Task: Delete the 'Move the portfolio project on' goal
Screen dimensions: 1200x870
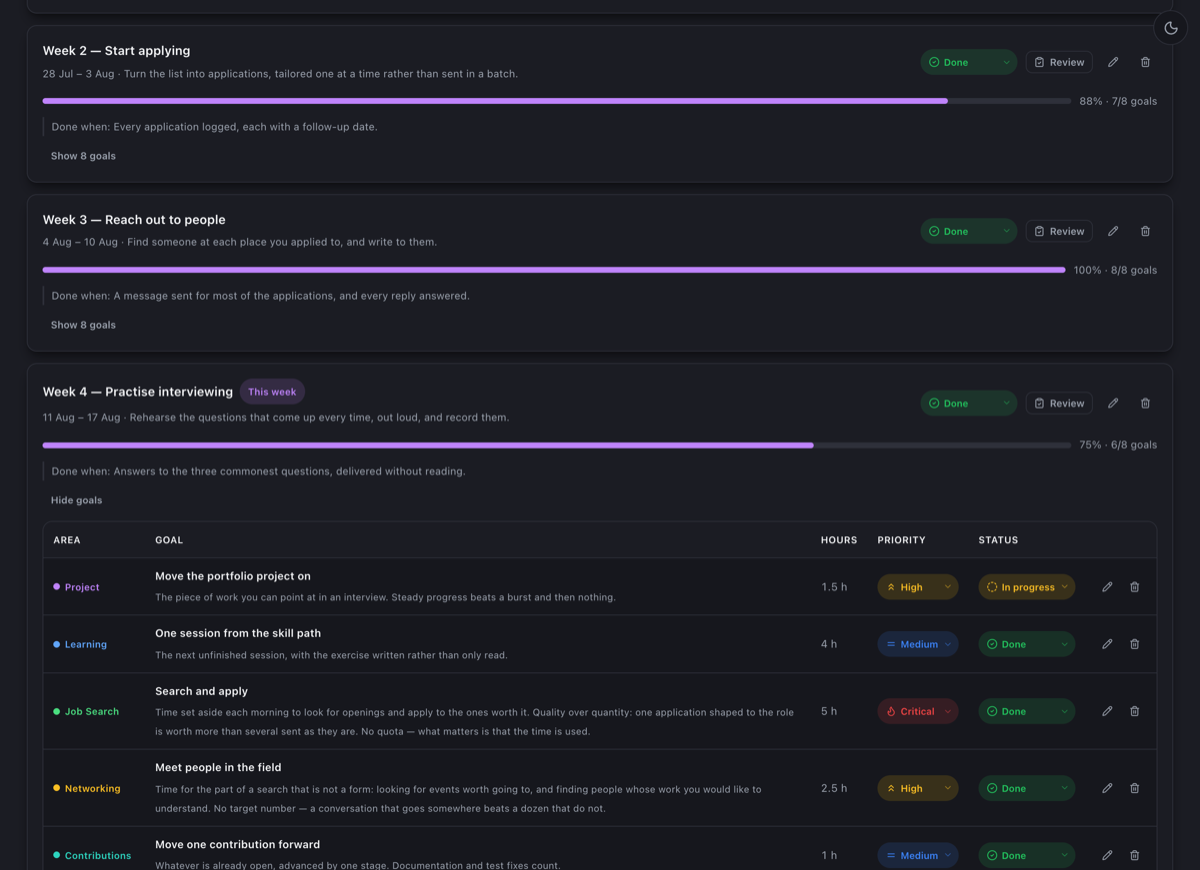Action: point(1134,587)
